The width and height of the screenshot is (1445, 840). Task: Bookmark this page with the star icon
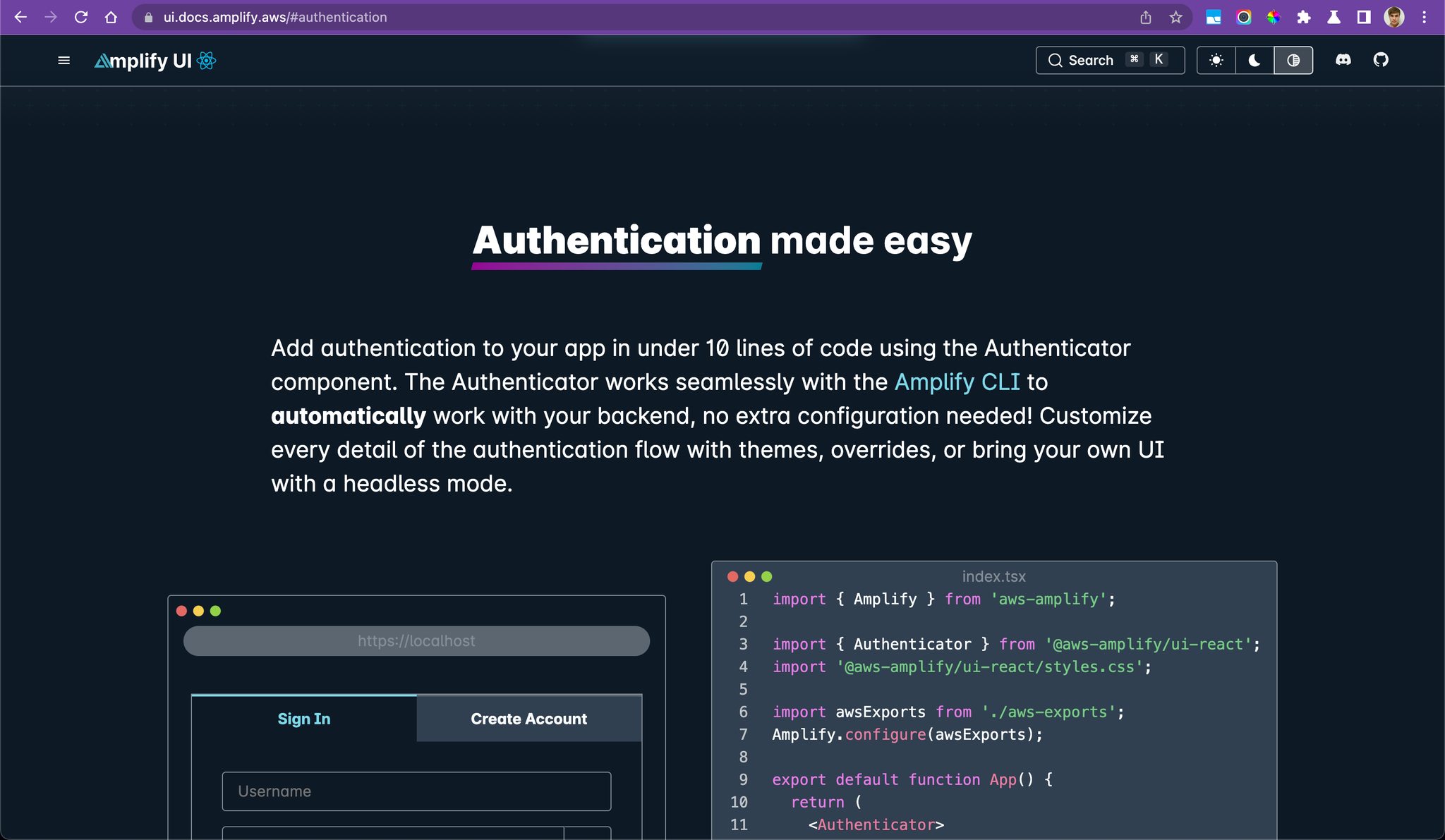(1175, 18)
